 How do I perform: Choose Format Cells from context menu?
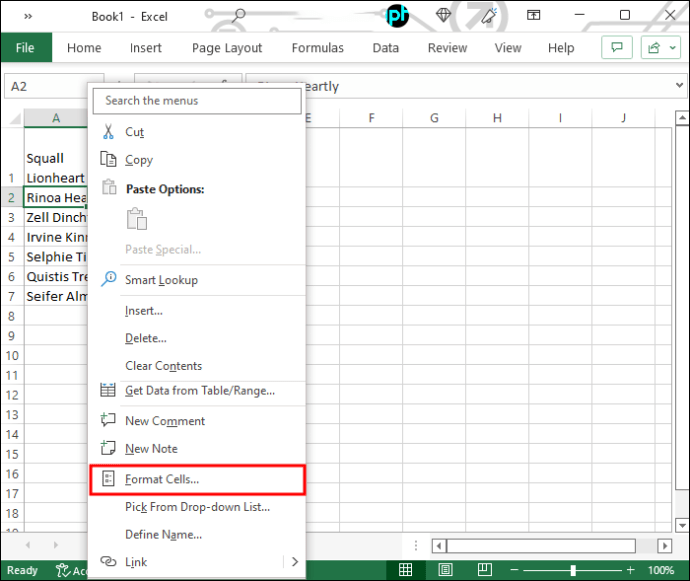197,479
